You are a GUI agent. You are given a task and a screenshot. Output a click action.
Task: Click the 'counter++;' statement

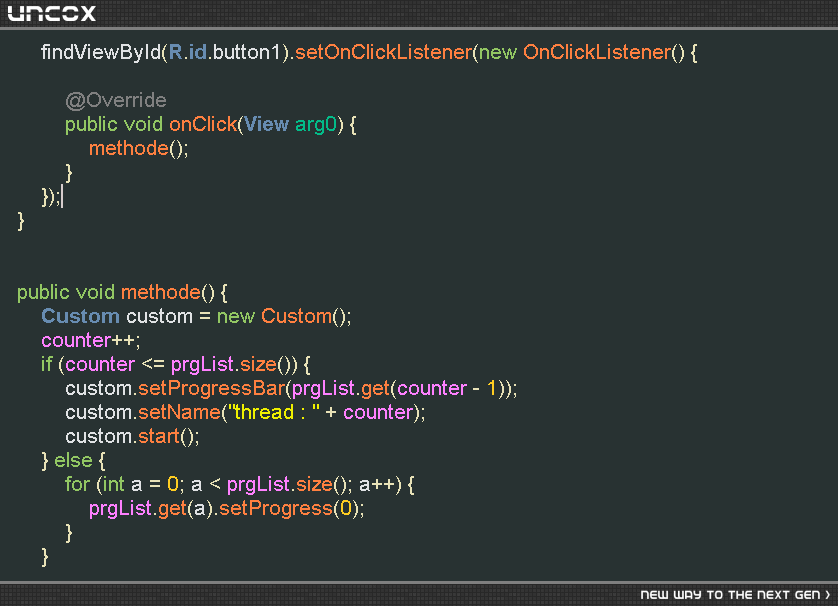pos(91,340)
